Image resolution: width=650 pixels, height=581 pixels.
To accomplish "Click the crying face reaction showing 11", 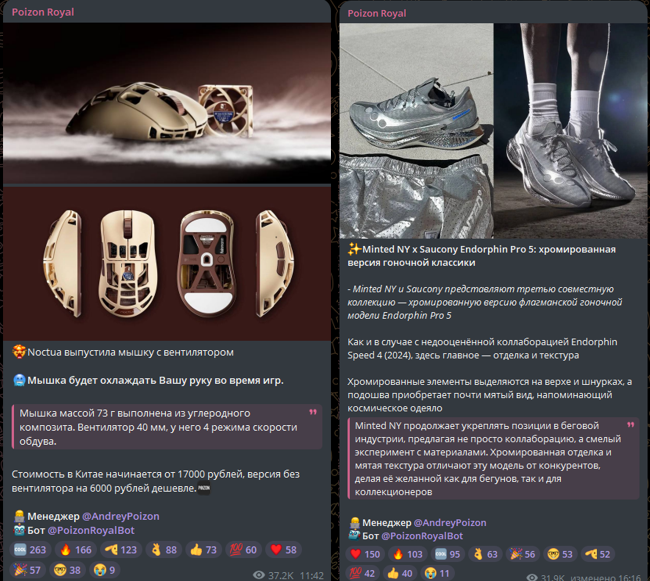I will [437, 573].
